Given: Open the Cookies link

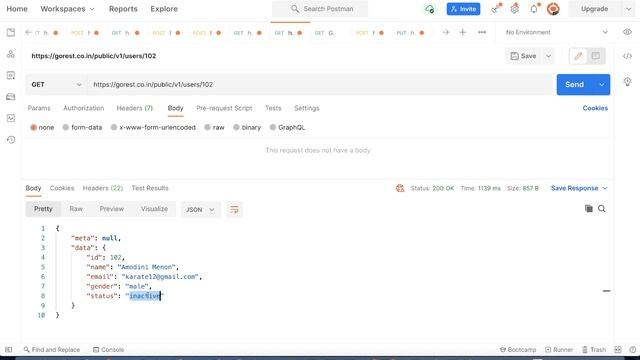Looking at the screenshot, I should (x=595, y=108).
